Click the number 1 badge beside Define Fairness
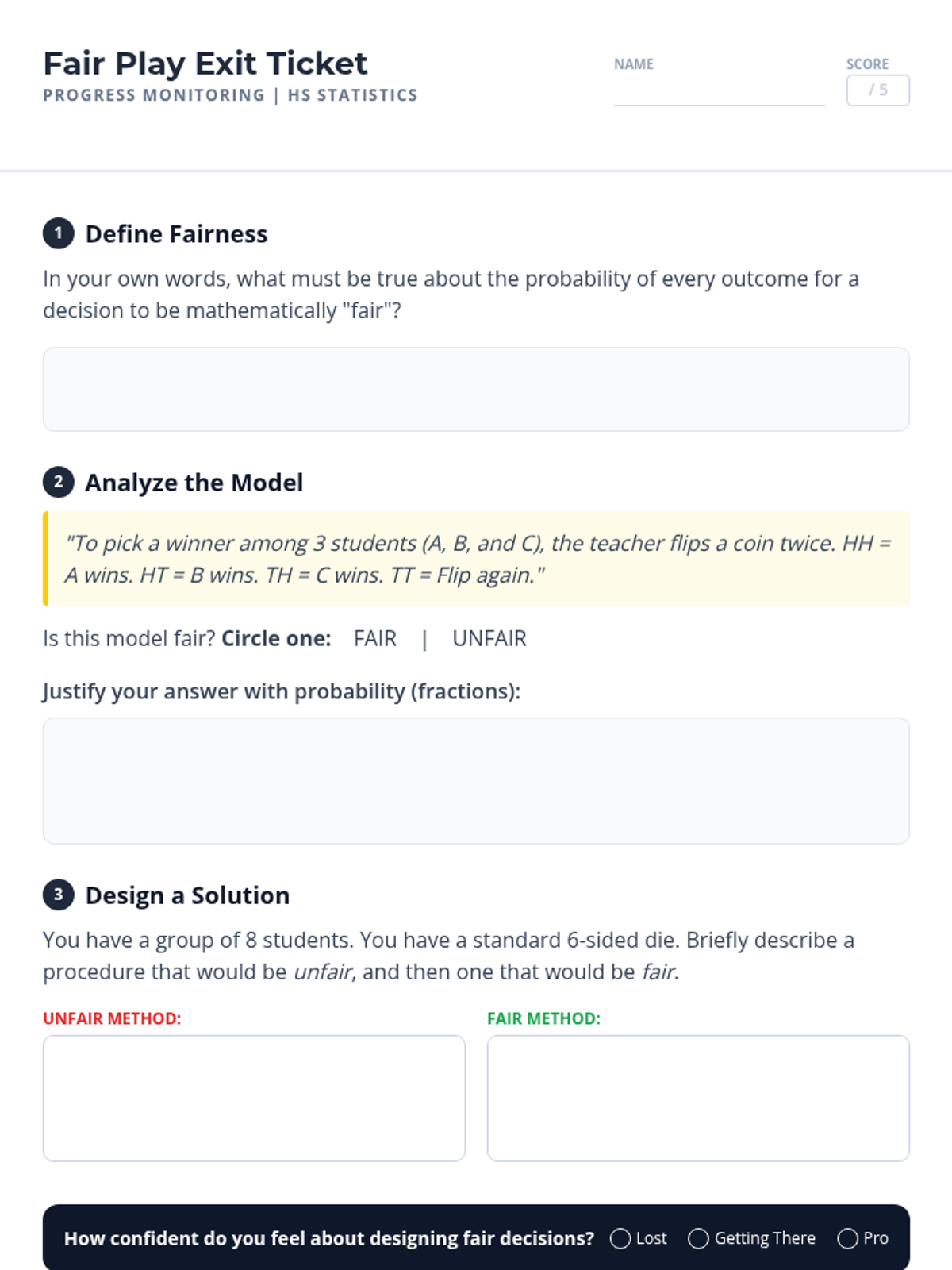952x1270 pixels. coord(58,233)
